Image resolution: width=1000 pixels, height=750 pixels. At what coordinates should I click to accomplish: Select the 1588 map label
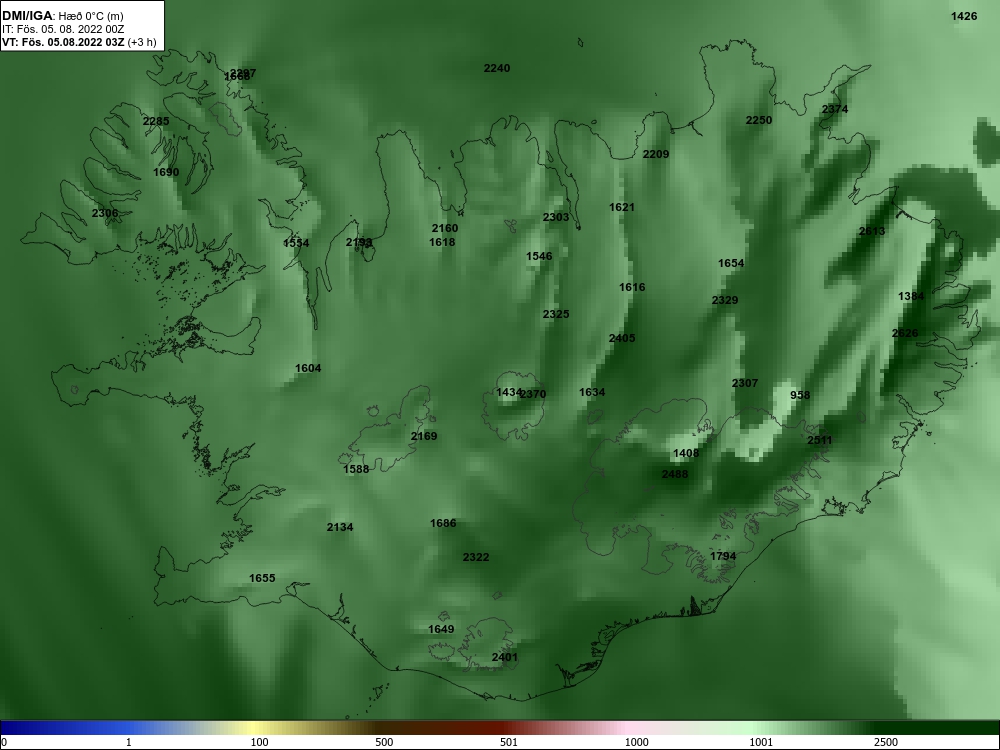pyautogui.click(x=356, y=469)
